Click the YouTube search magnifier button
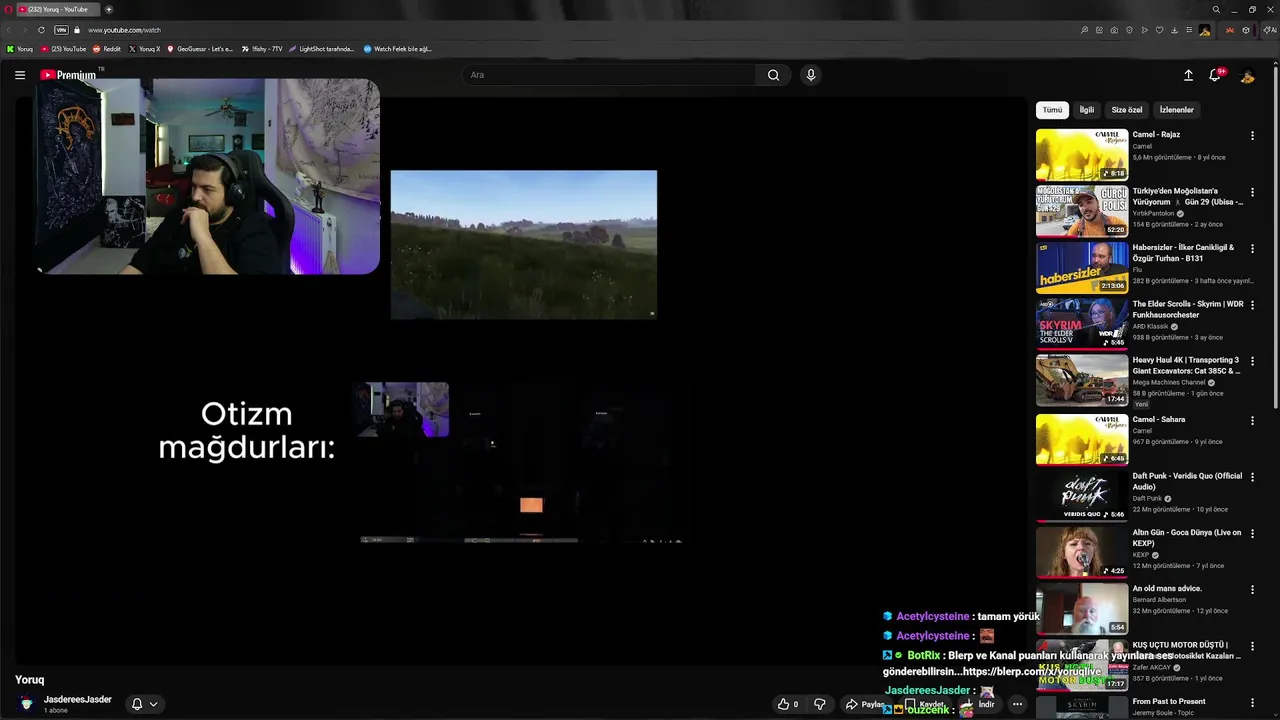 pyautogui.click(x=773, y=75)
